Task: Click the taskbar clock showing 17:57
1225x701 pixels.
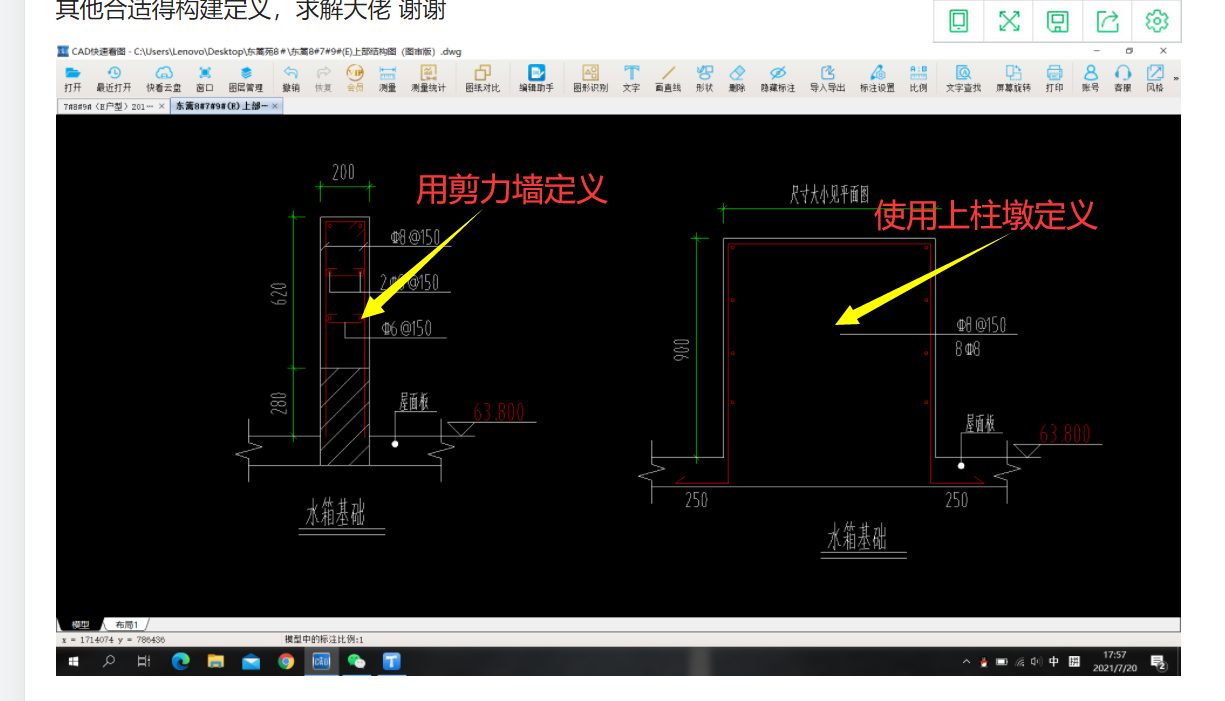Action: [1114, 661]
